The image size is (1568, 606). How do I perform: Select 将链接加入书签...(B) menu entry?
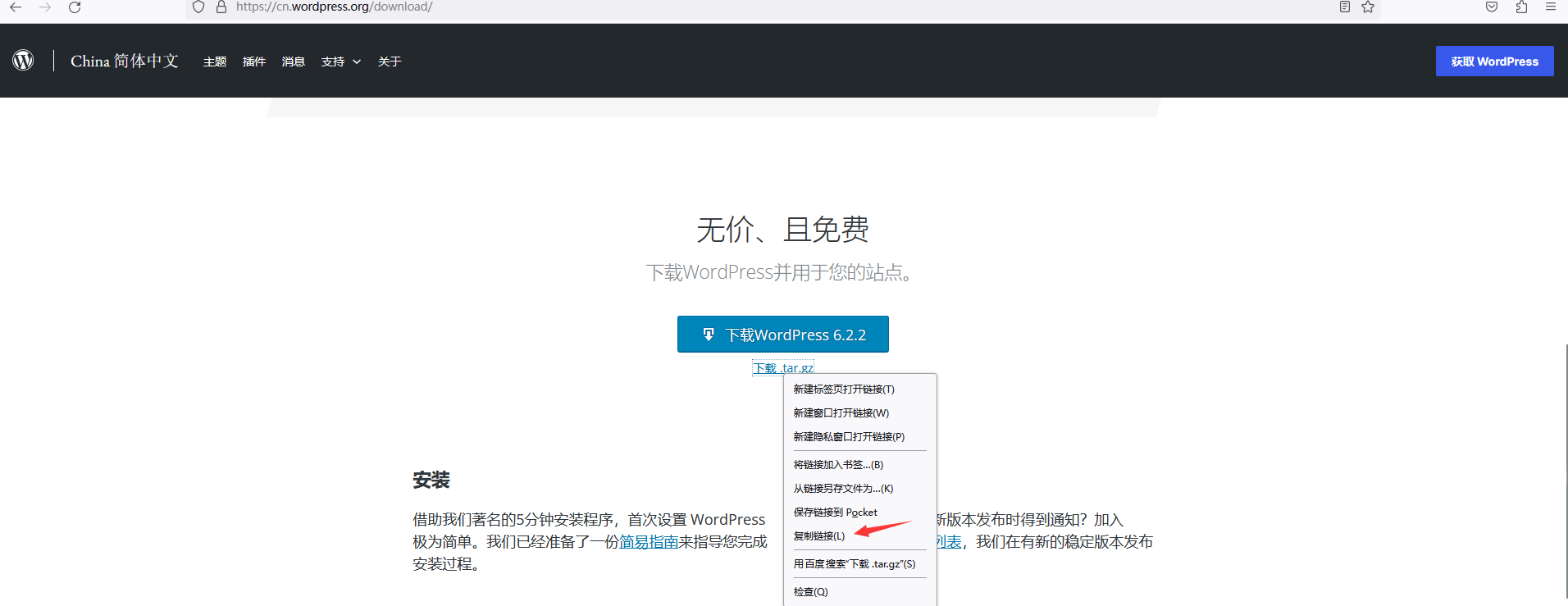tap(860, 465)
